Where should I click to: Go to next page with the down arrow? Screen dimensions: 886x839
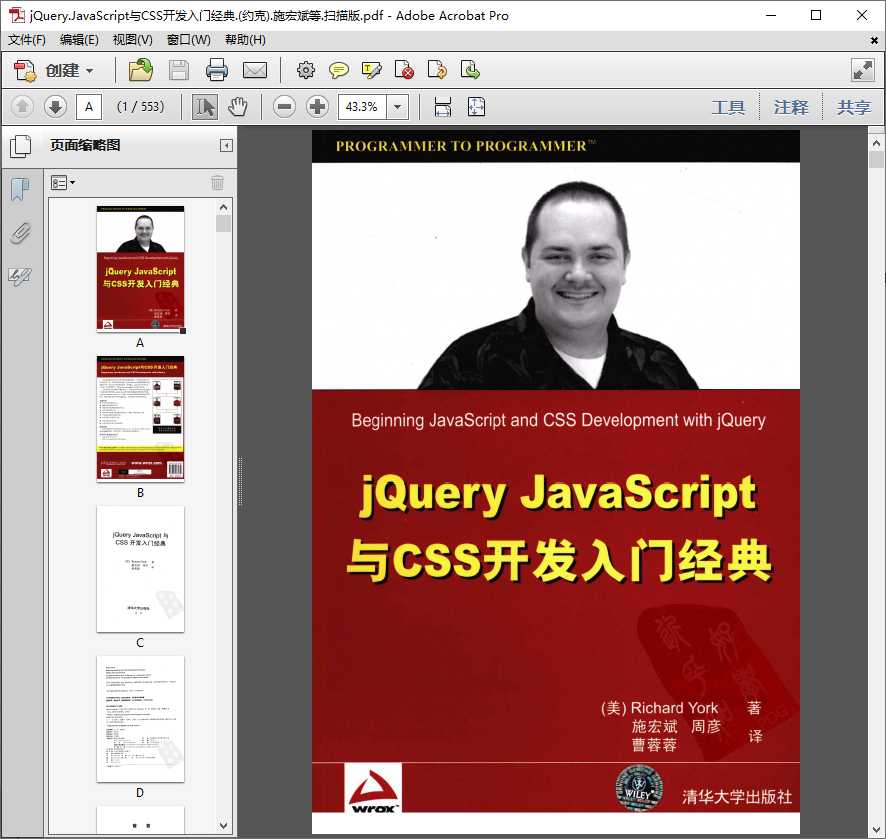(x=55, y=106)
